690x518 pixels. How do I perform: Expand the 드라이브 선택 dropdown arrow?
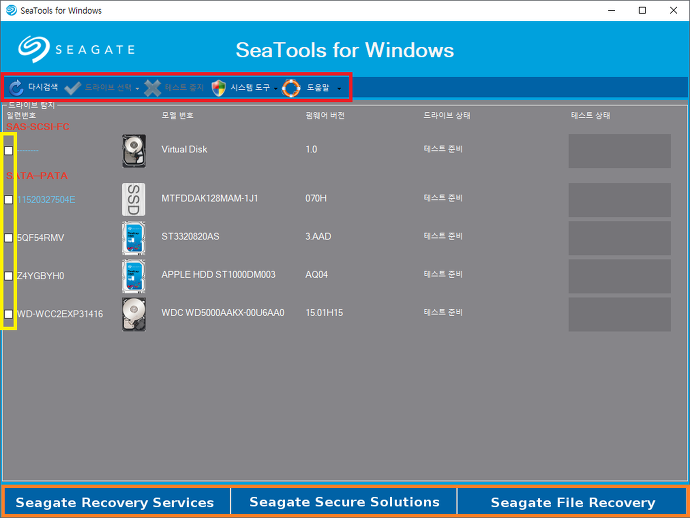[137, 88]
